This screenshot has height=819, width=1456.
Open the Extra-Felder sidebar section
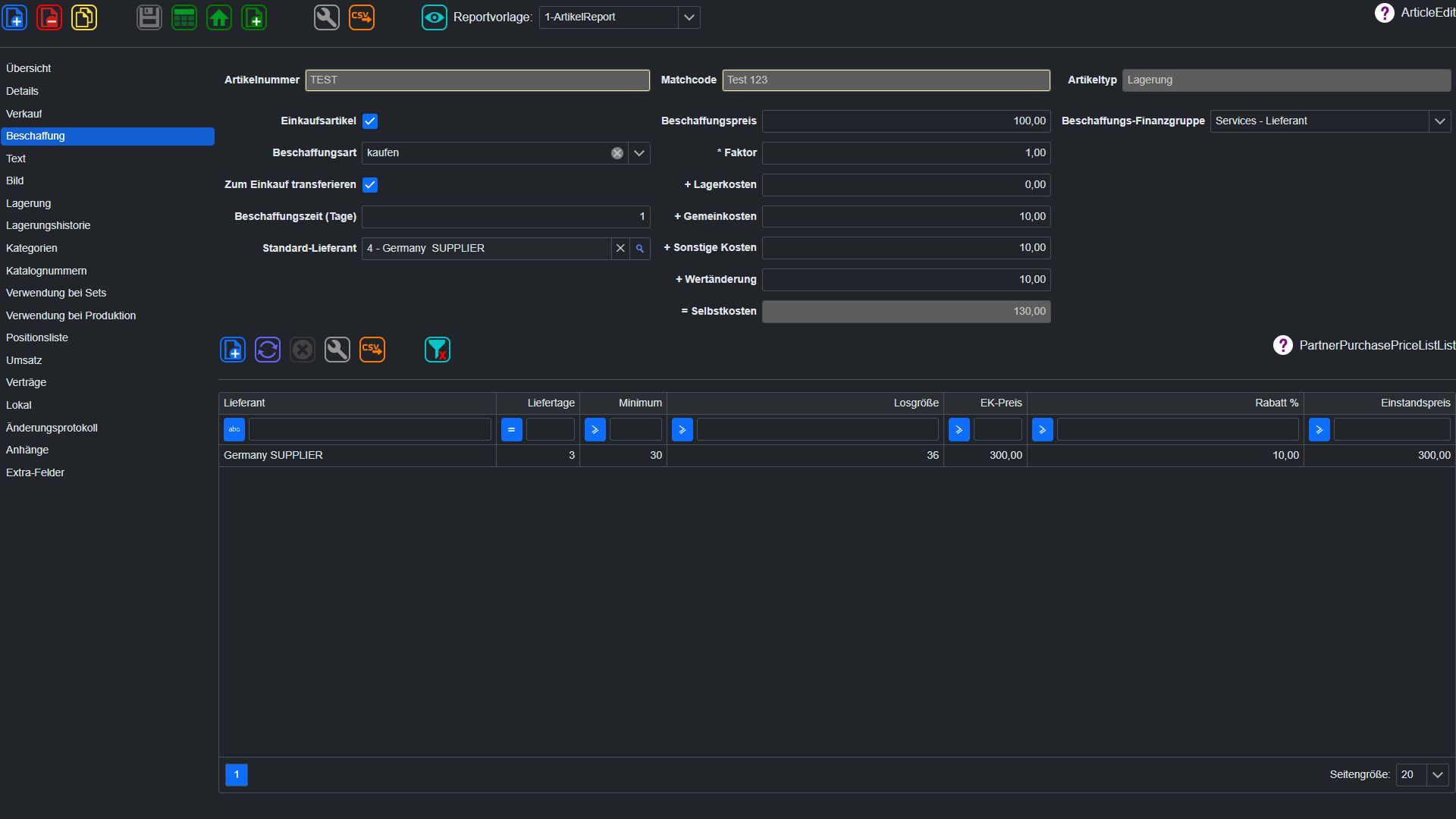[35, 472]
